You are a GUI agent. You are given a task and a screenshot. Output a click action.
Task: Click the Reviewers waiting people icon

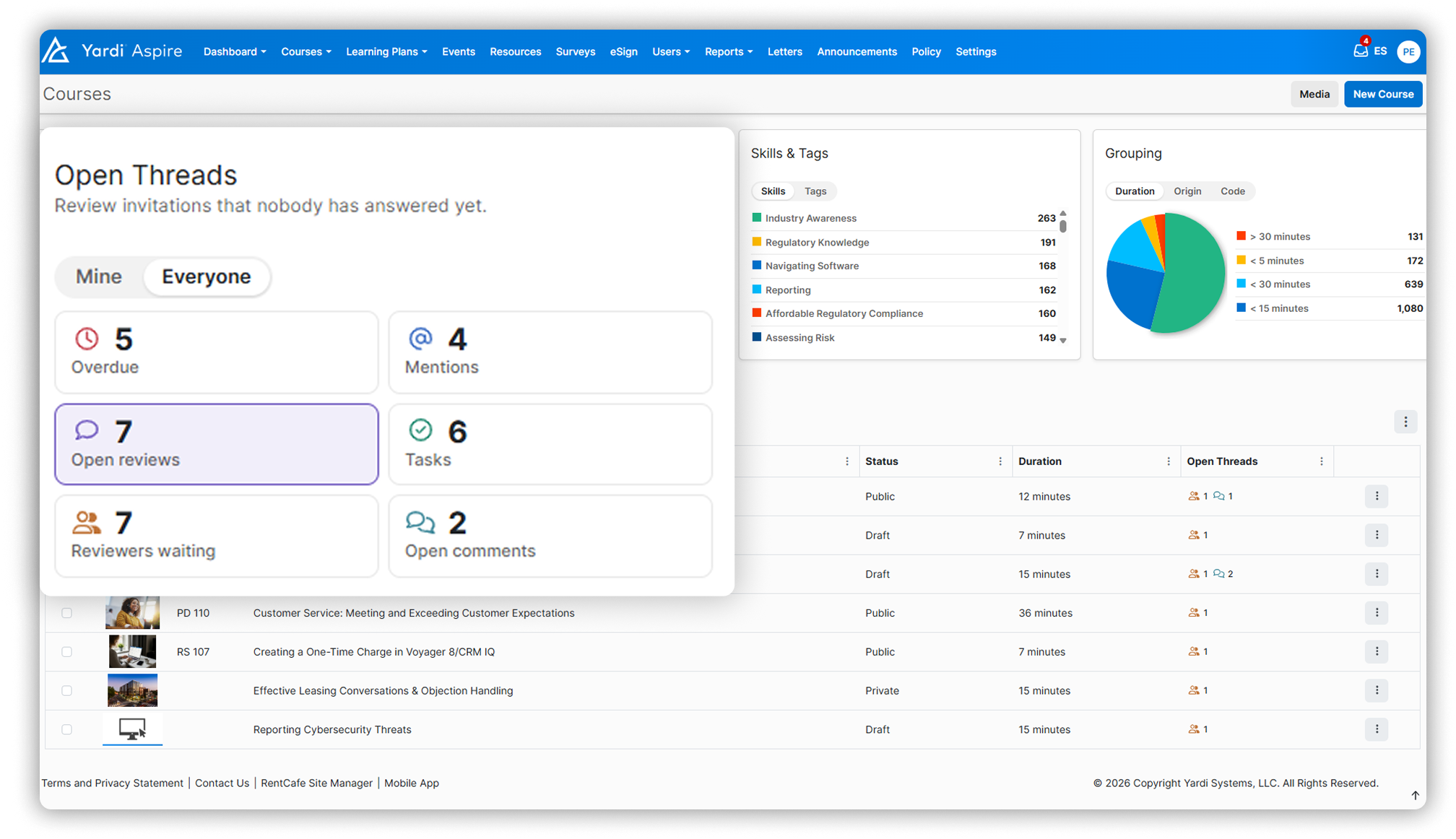(x=87, y=522)
